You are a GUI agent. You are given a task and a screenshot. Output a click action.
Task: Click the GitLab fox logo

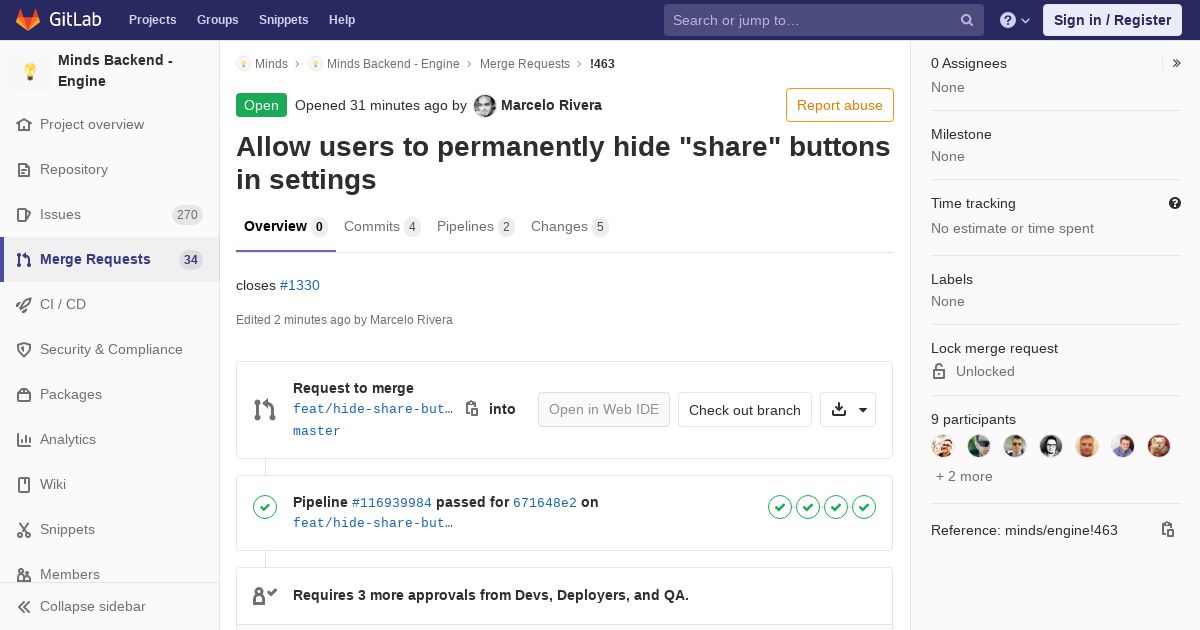click(x=28, y=20)
